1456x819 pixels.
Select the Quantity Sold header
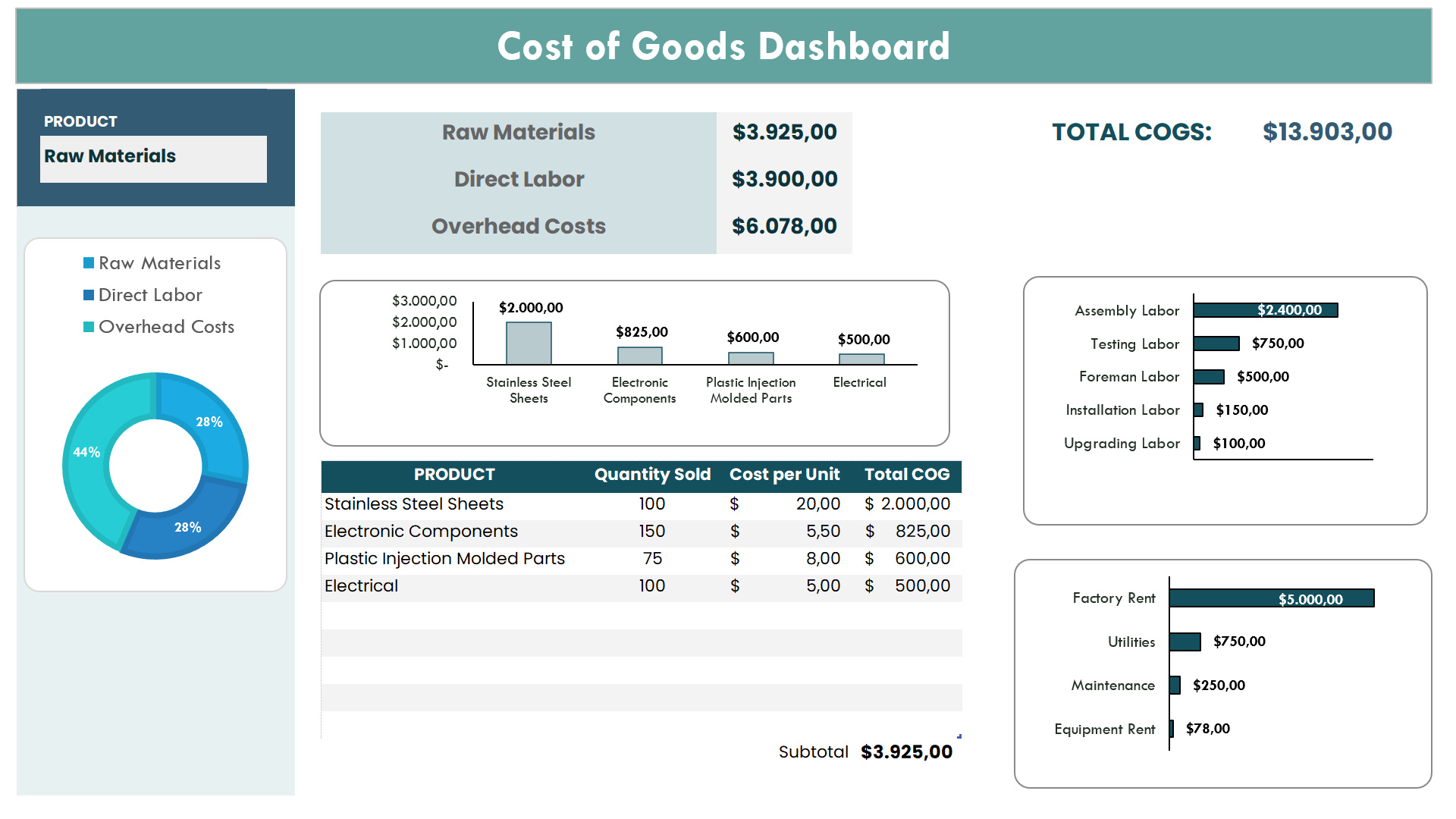pos(653,475)
